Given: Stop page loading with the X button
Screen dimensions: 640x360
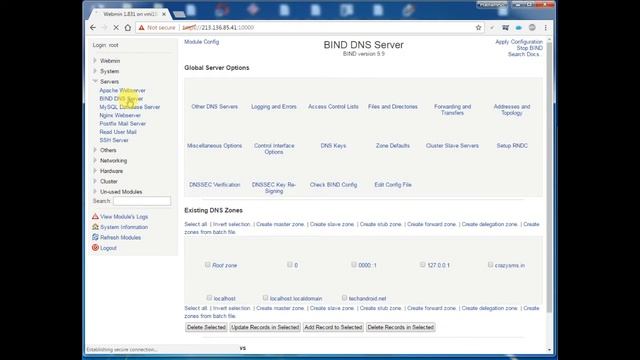Looking at the screenshot, I should (116, 27).
